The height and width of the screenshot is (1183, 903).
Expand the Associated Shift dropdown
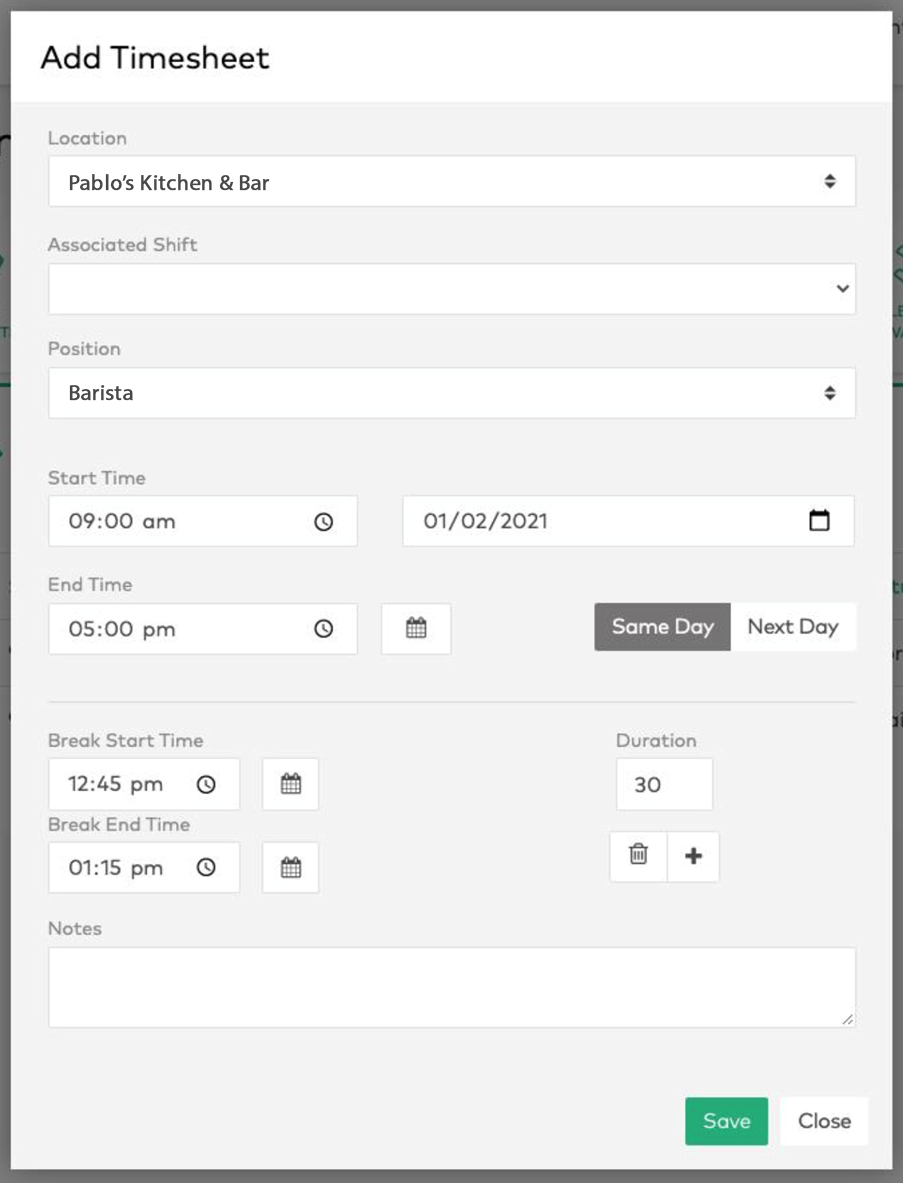pyautogui.click(x=452, y=288)
